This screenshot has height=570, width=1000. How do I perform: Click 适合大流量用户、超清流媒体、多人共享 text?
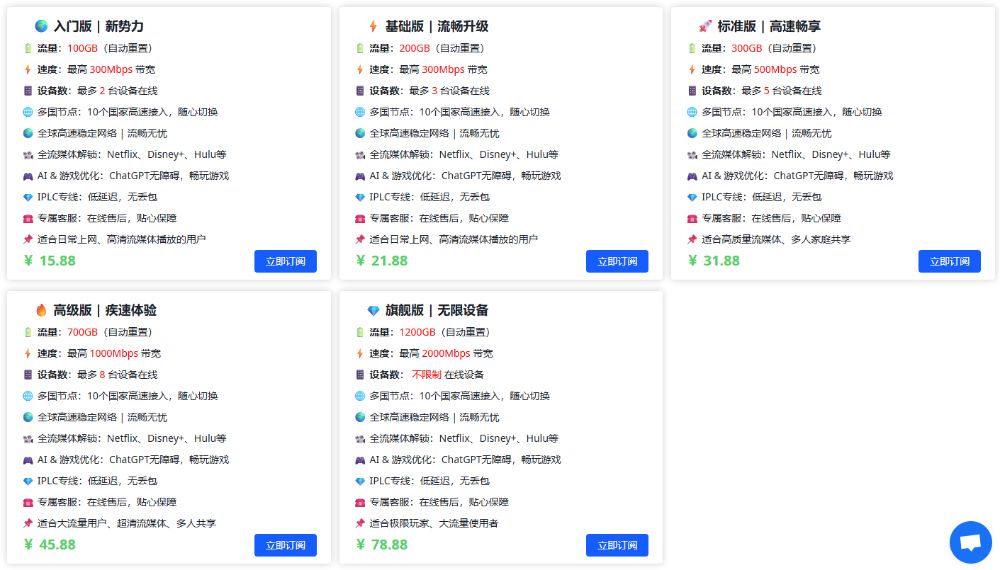[x=126, y=523]
